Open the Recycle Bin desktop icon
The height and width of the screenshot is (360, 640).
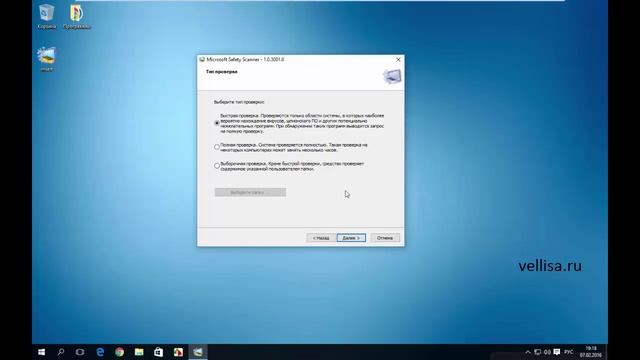tap(47, 16)
